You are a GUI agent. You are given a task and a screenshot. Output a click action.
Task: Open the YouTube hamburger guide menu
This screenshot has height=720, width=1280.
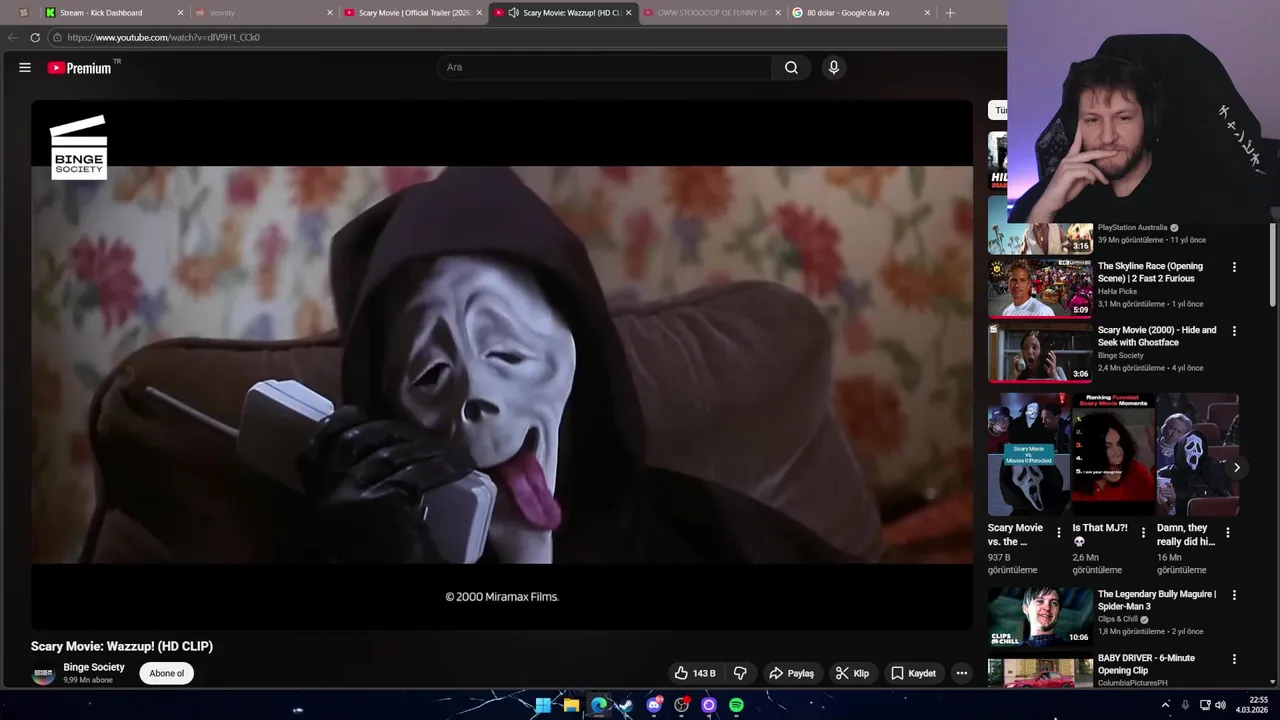coord(25,67)
